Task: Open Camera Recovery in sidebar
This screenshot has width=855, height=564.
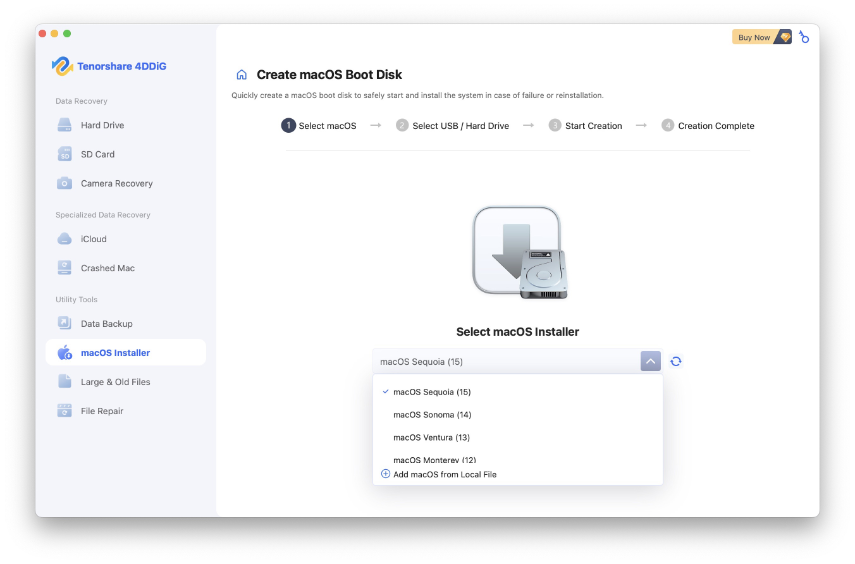Action: coord(125,183)
